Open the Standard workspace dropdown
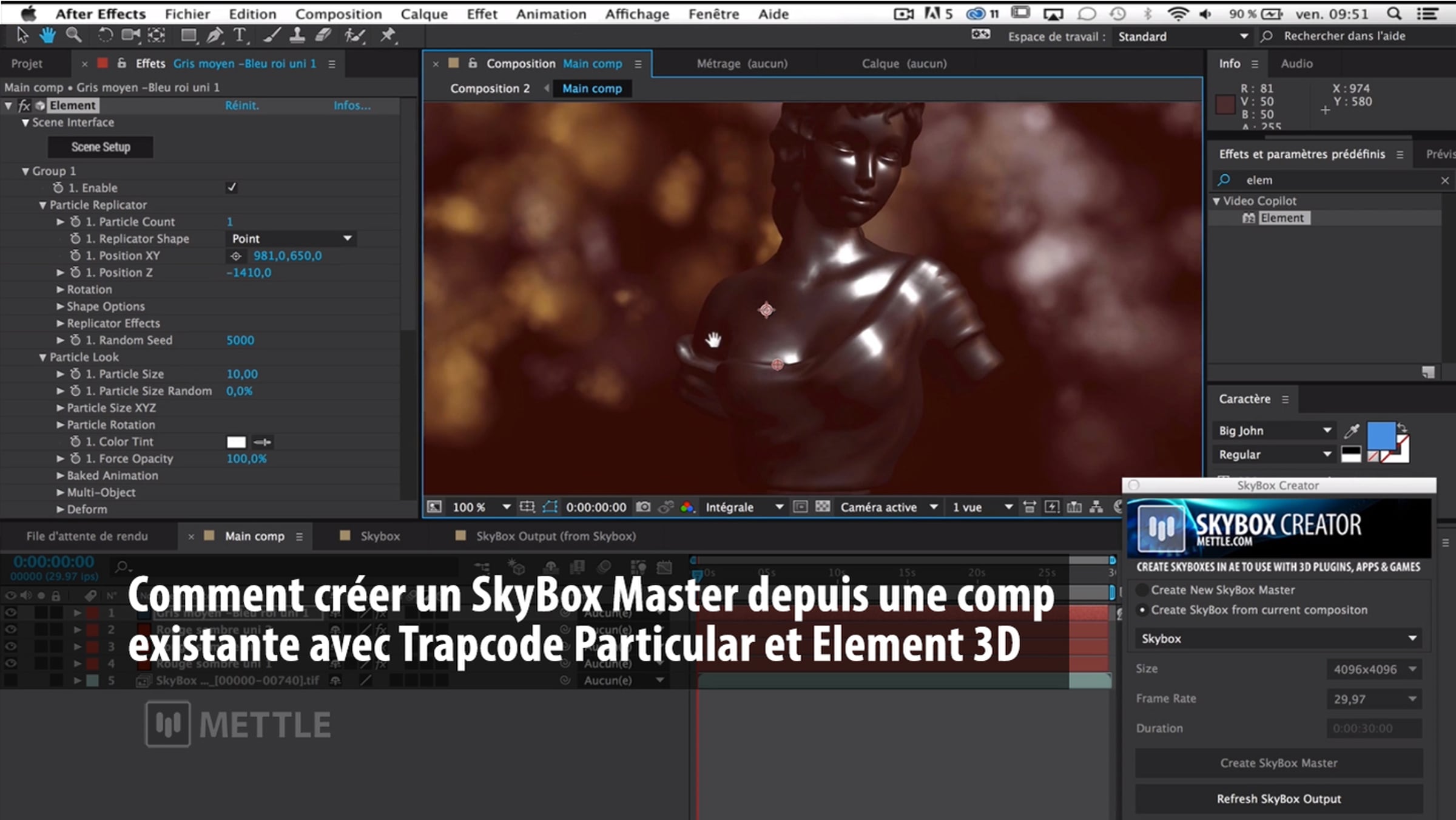Viewport: 1456px width, 820px height. click(x=1182, y=36)
